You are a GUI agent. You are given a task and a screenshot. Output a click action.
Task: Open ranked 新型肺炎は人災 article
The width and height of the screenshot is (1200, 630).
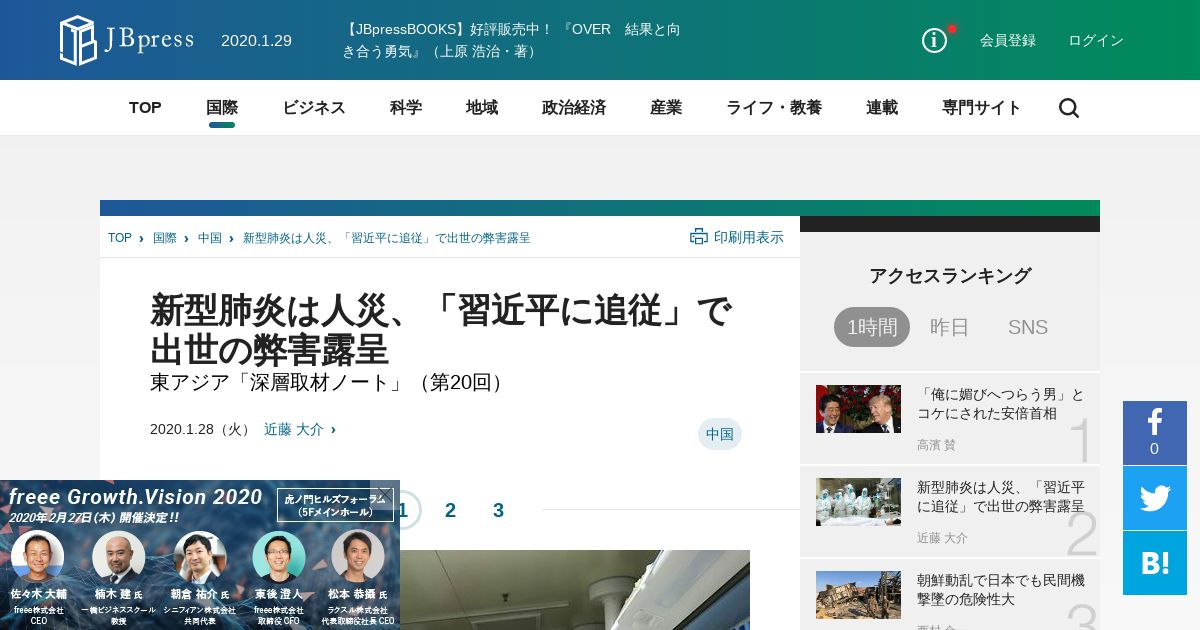coord(1001,497)
